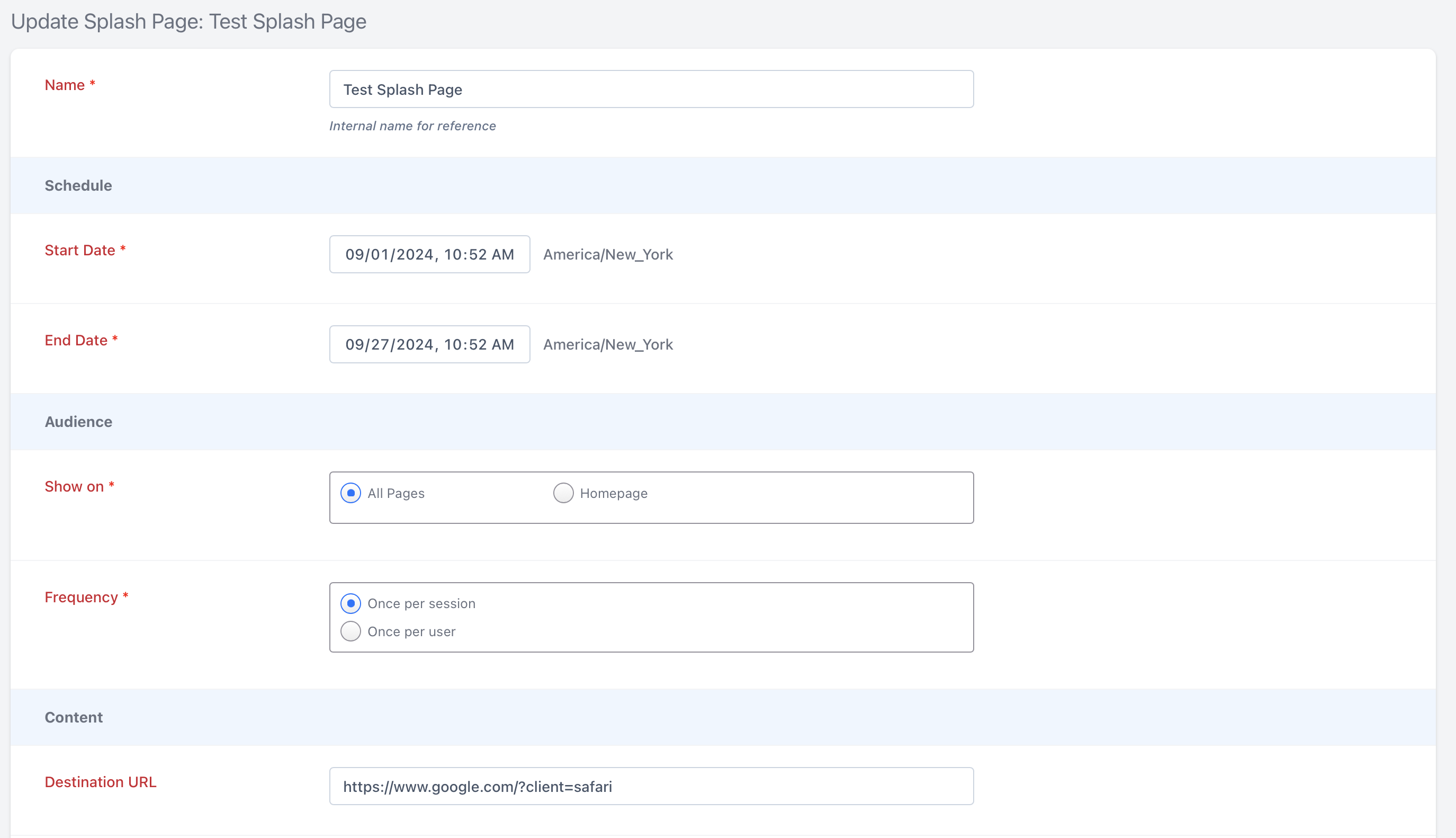Click the End Date label

(81, 340)
